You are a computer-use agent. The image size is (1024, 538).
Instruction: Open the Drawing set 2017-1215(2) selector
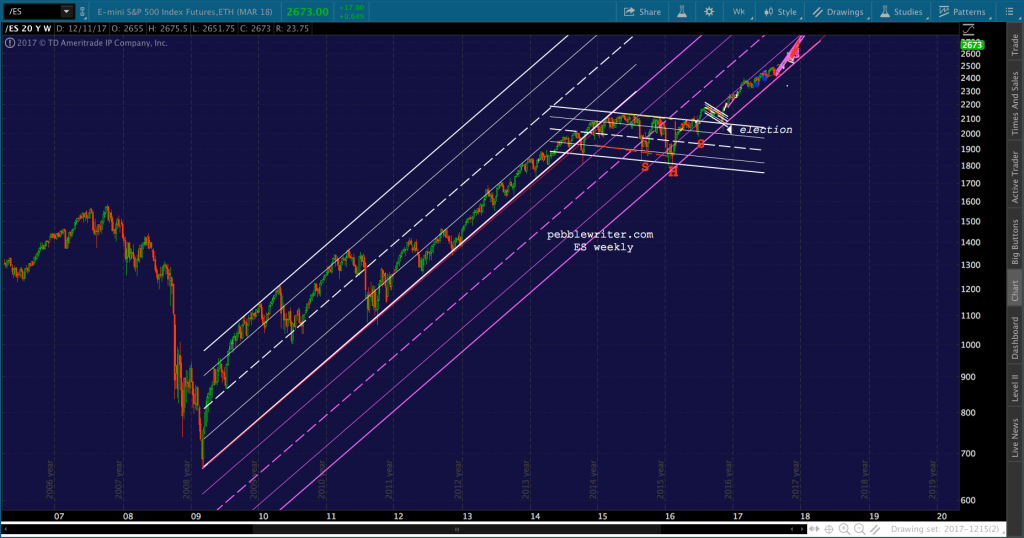(x=945, y=529)
